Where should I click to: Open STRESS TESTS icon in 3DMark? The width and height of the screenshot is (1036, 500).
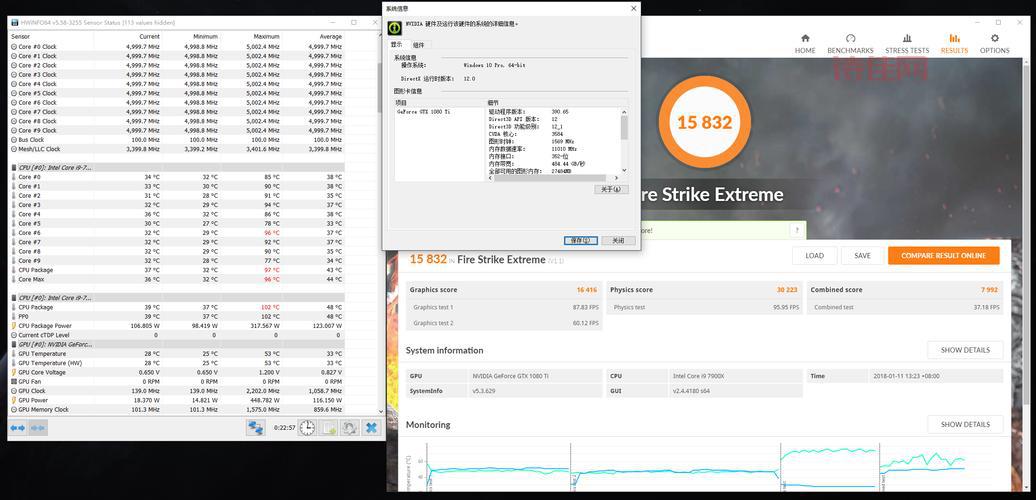point(907,38)
